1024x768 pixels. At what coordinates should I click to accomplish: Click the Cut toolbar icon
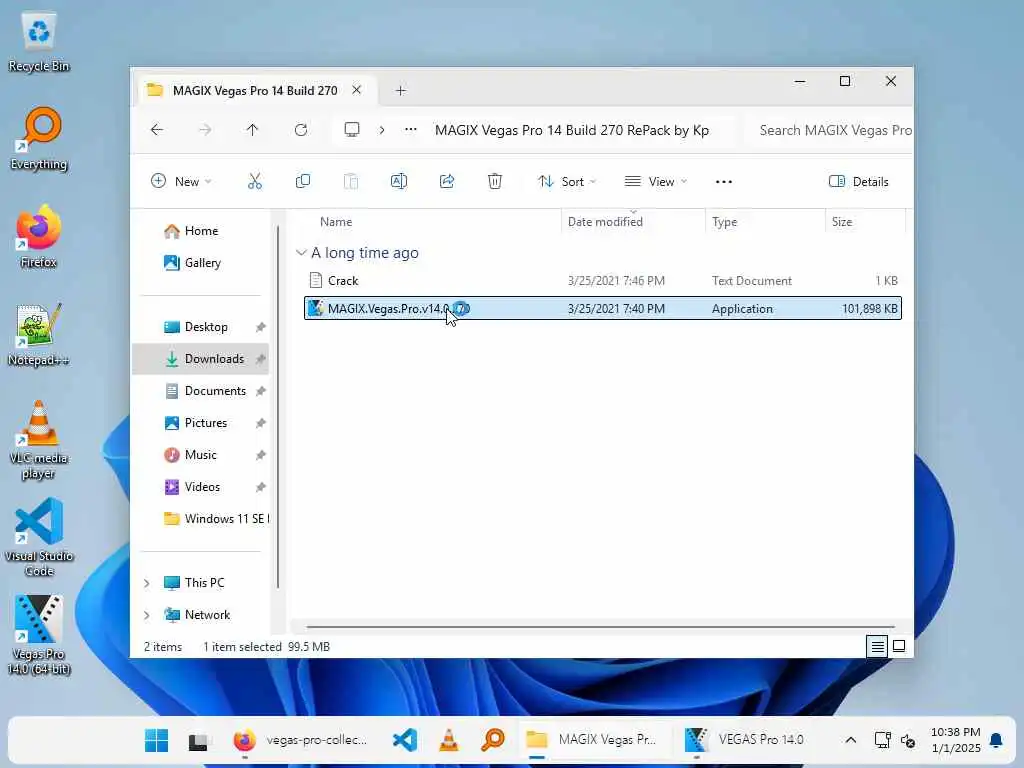coord(255,182)
